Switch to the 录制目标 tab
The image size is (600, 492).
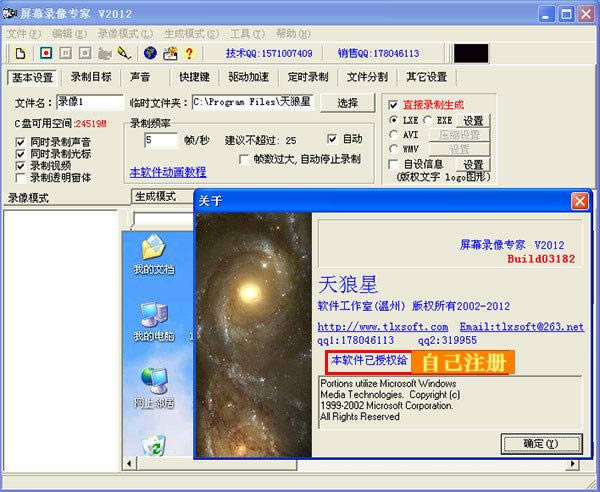click(x=91, y=77)
